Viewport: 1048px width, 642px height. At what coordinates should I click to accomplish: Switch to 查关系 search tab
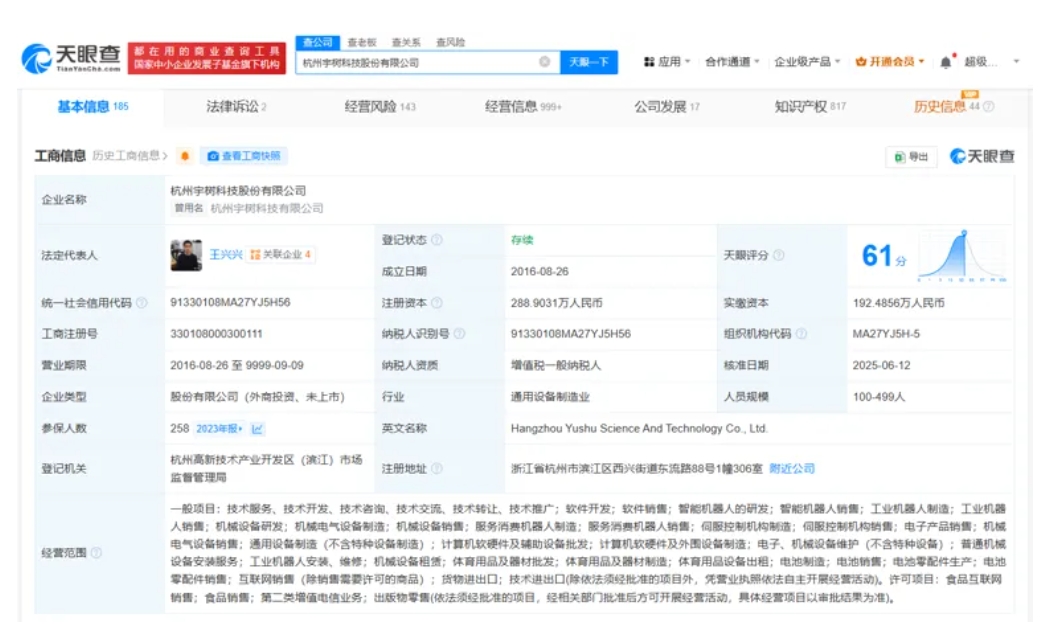click(406, 42)
